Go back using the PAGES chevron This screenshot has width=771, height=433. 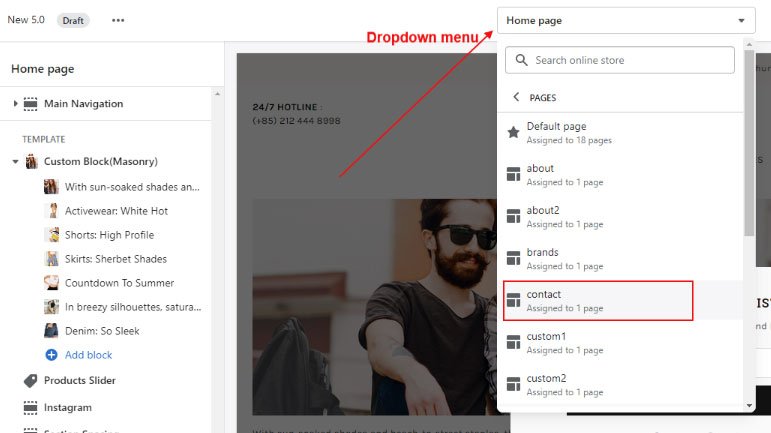coord(516,98)
